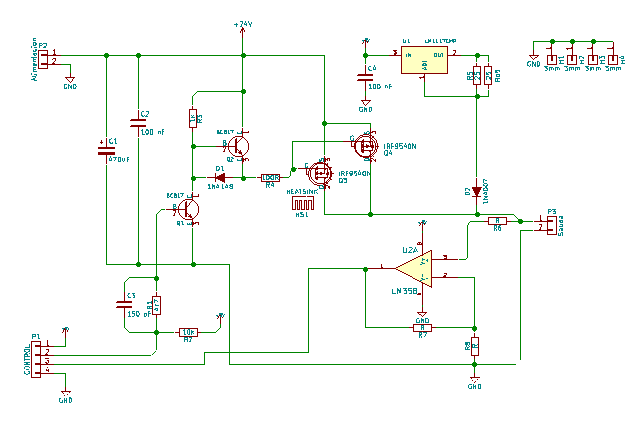The width and height of the screenshot is (636, 426).
Task: Select resistor R09 symbol
Action: tap(488, 75)
